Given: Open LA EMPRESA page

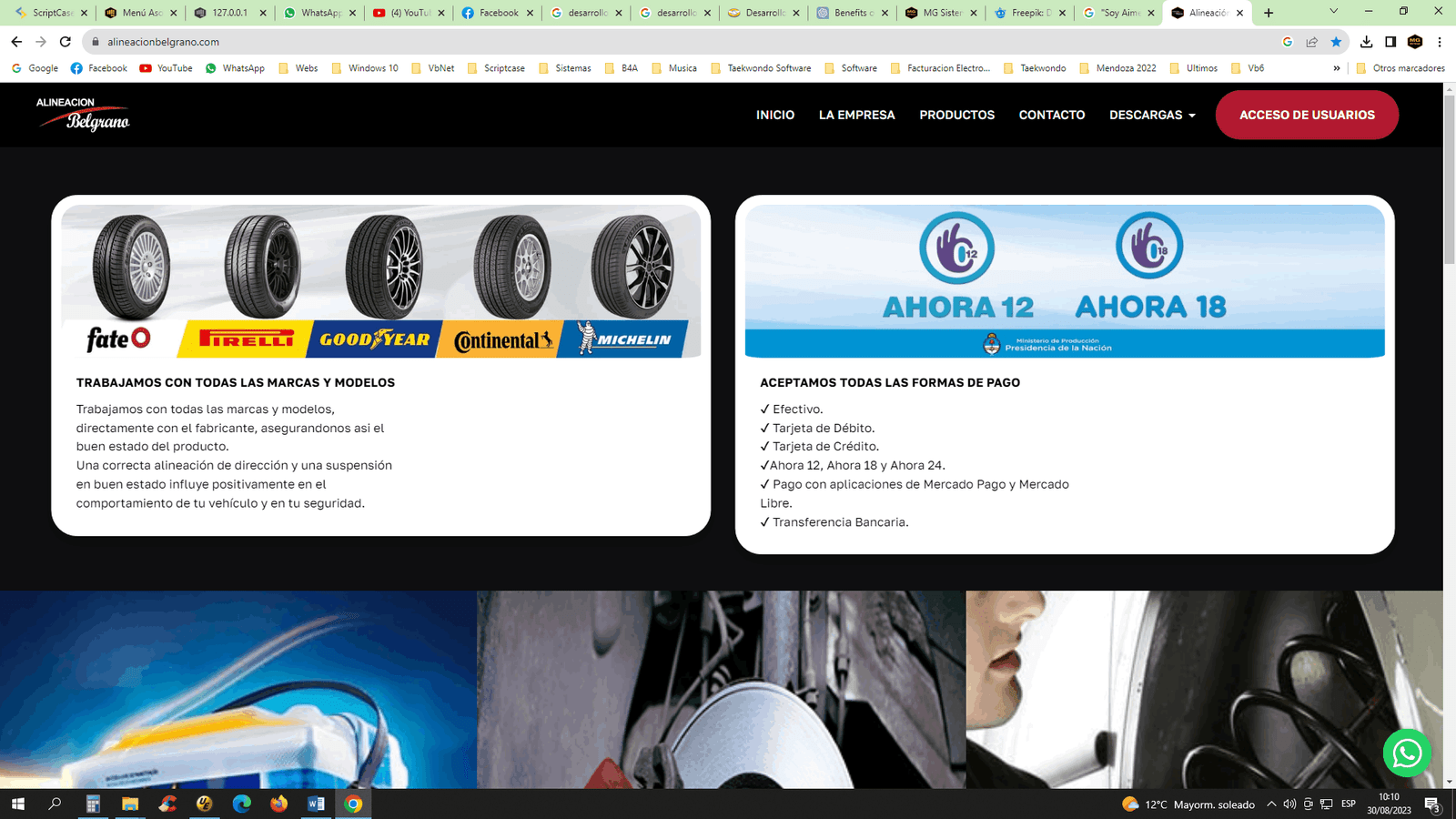Looking at the screenshot, I should point(857,115).
